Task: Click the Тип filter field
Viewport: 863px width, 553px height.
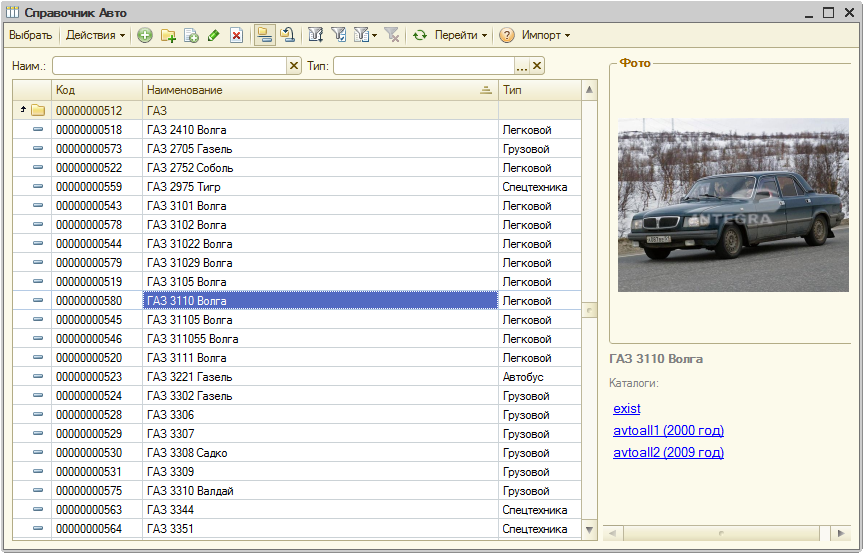Action: [x=424, y=66]
